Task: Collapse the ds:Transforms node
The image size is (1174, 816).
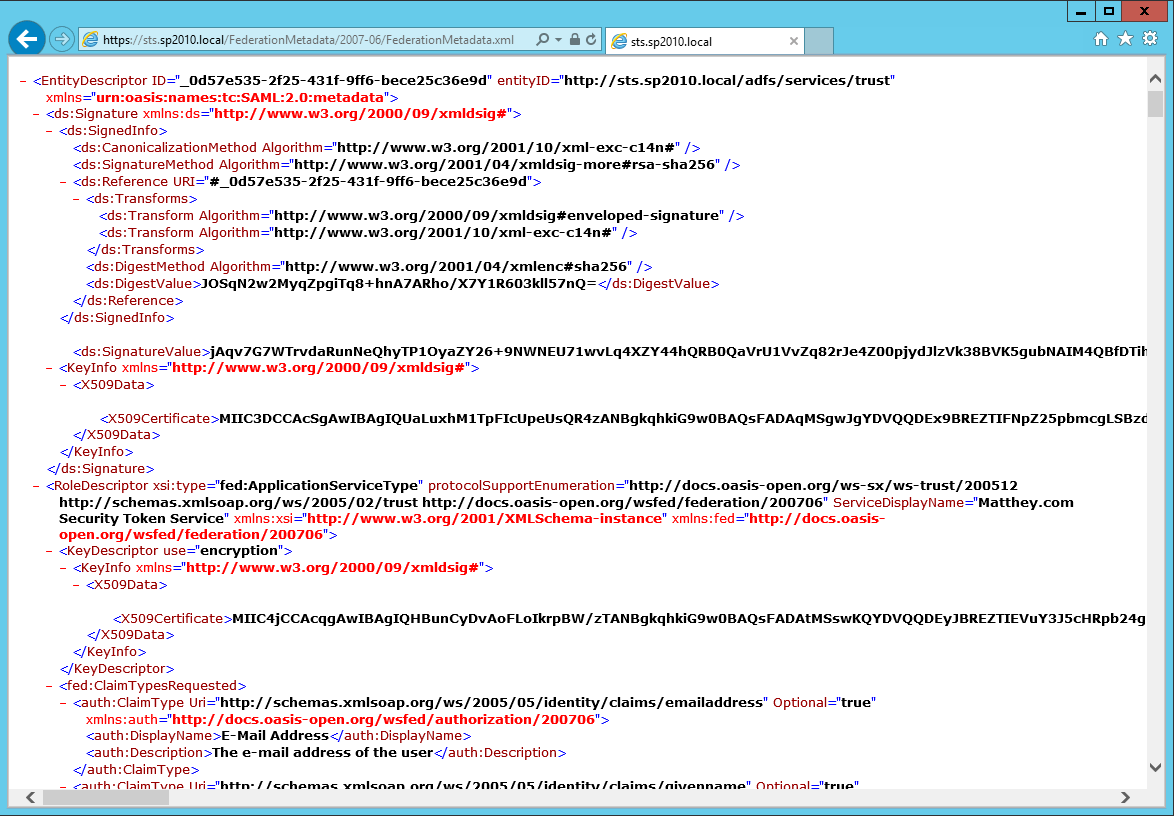Action: click(76, 198)
